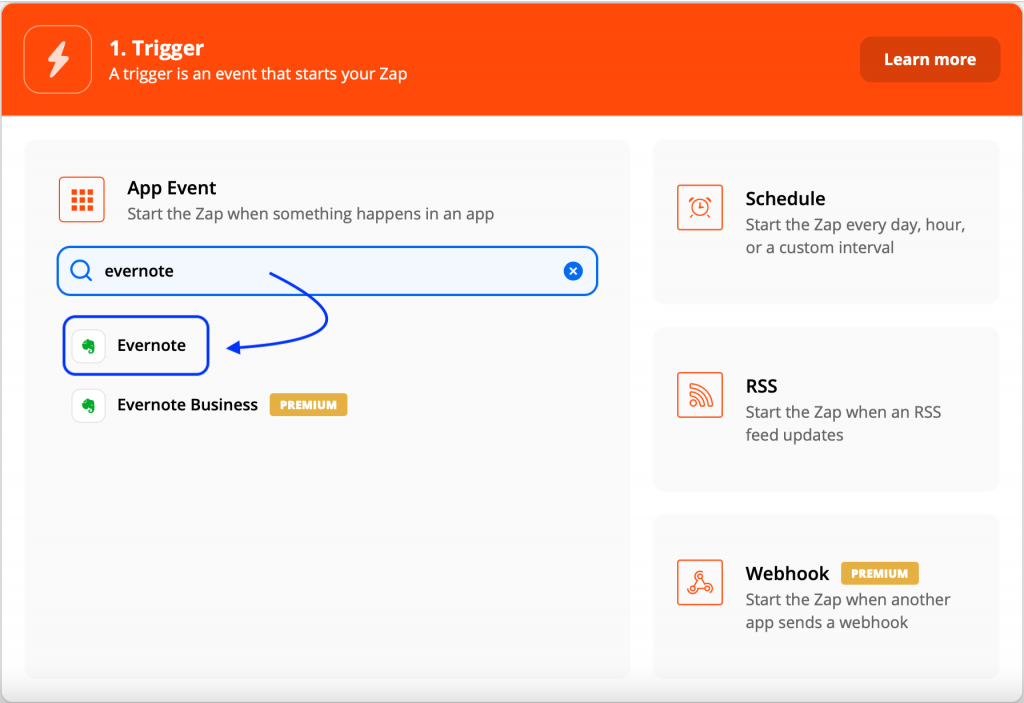Select the Webhook trigger option
This screenshot has height=703, width=1024.
pos(826,597)
